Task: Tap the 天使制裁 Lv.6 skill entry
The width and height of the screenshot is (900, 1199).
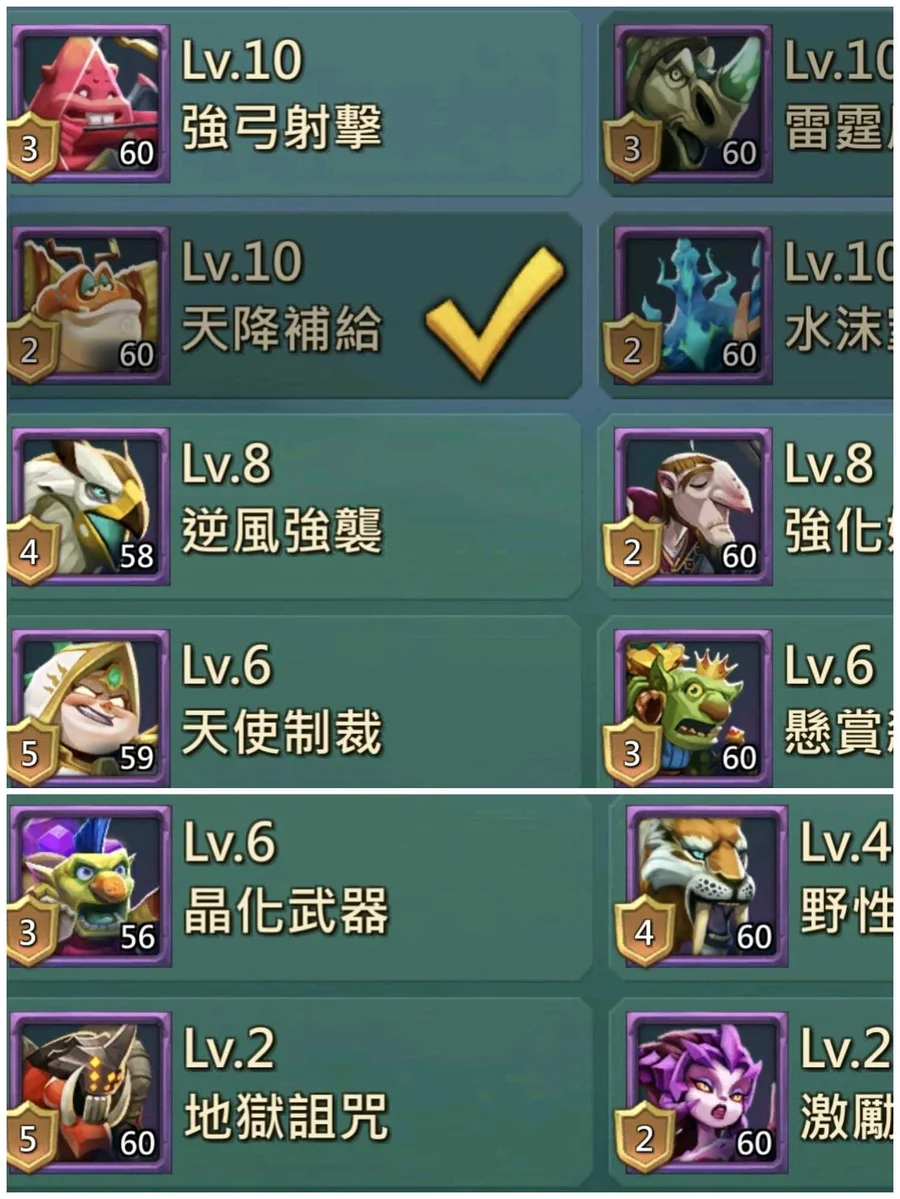Action: pos(294,707)
